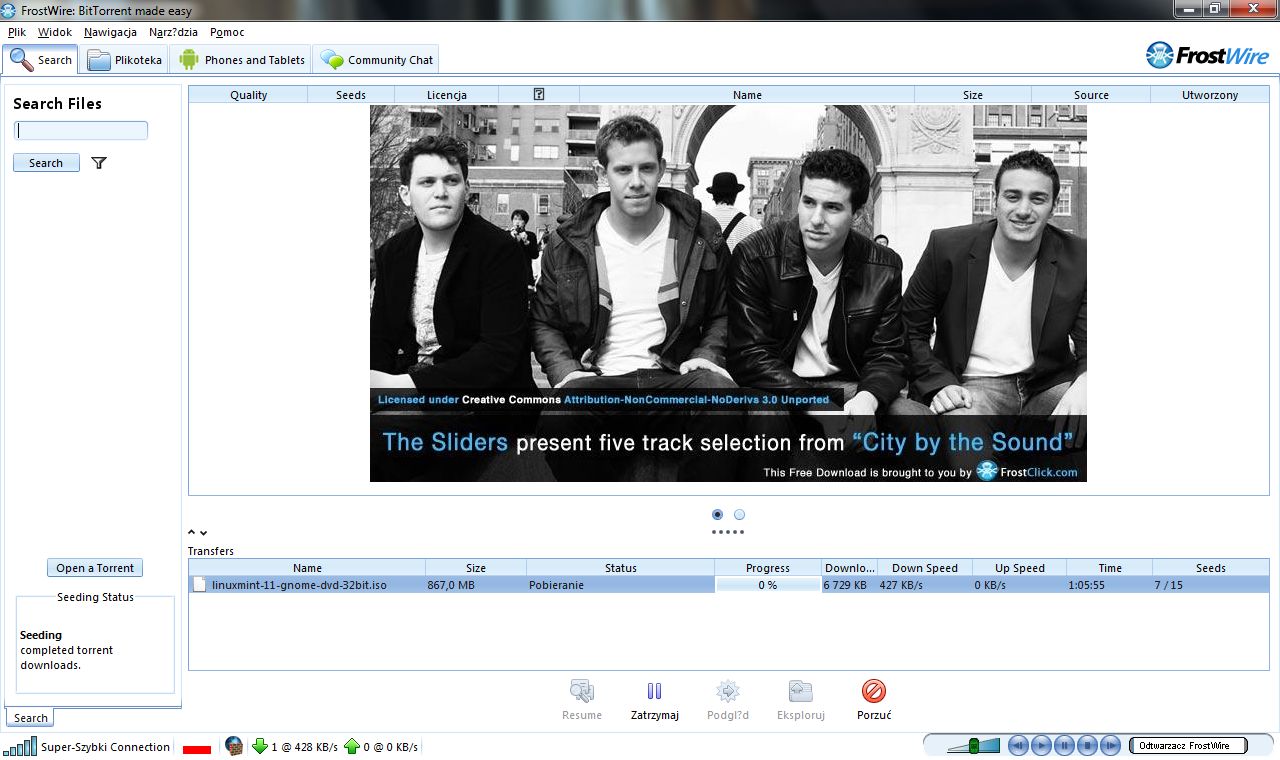Click the connection signal bars icon
The image size is (1280, 760).
(x=20, y=746)
